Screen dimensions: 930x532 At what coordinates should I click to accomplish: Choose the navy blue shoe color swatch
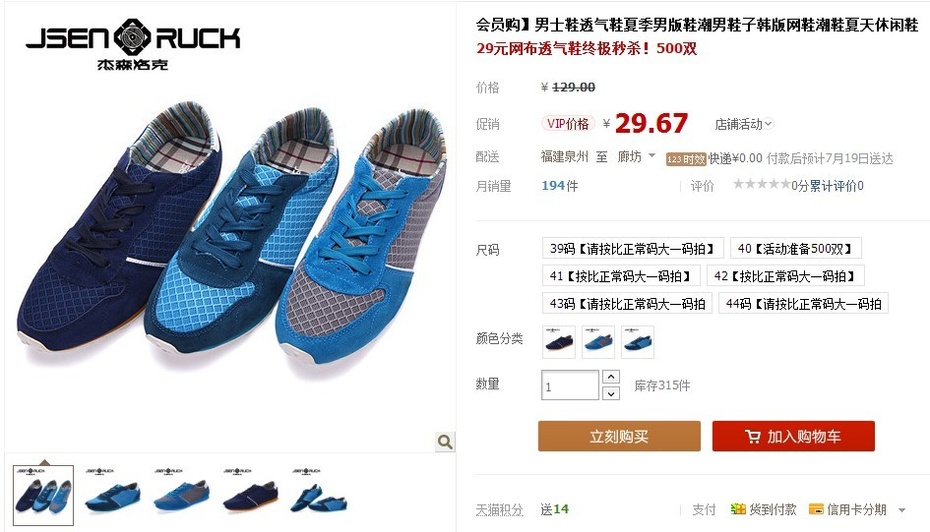click(559, 342)
